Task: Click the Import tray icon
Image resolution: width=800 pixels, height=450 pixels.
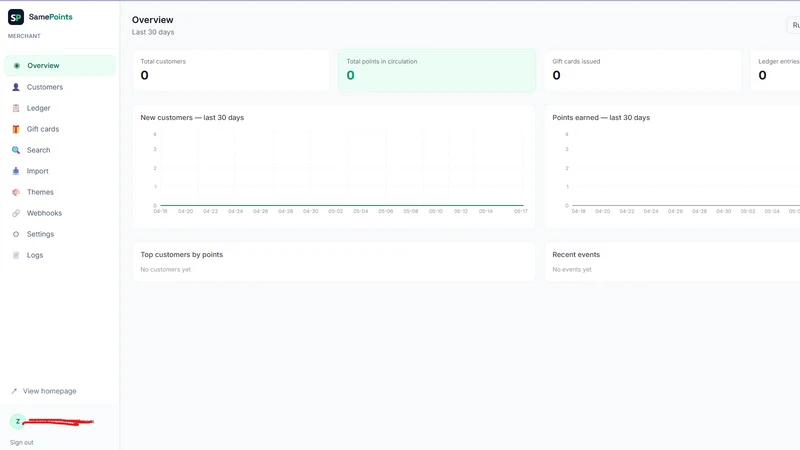Action: pyautogui.click(x=16, y=171)
